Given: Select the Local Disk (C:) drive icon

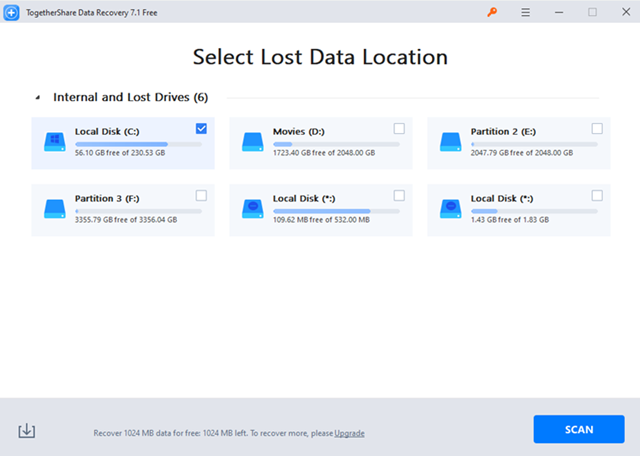Looking at the screenshot, I should [55, 142].
